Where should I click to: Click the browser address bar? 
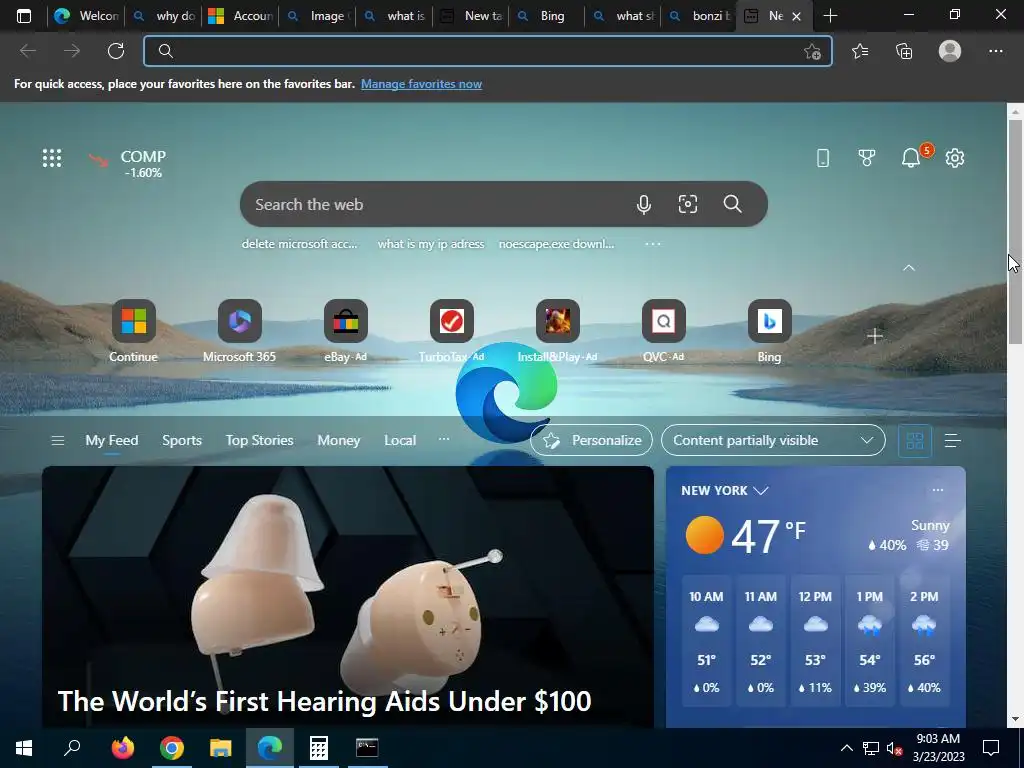tap(487, 51)
